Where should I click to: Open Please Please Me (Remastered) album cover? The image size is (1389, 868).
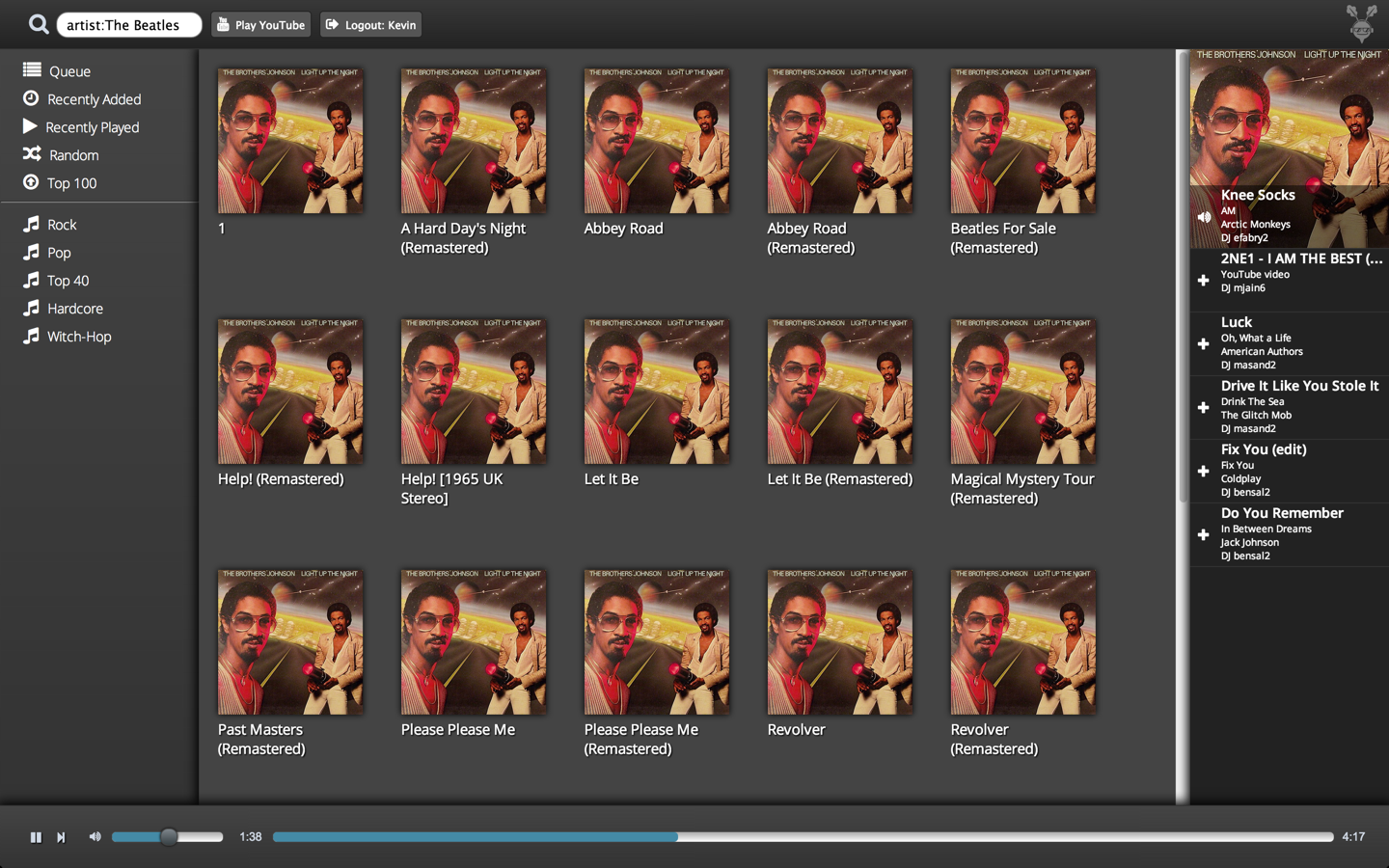657,642
